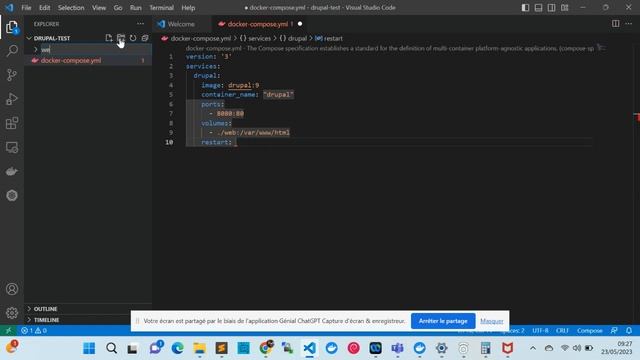This screenshot has width=640, height=360.
Task: Open the Run menu
Action: 136,8
